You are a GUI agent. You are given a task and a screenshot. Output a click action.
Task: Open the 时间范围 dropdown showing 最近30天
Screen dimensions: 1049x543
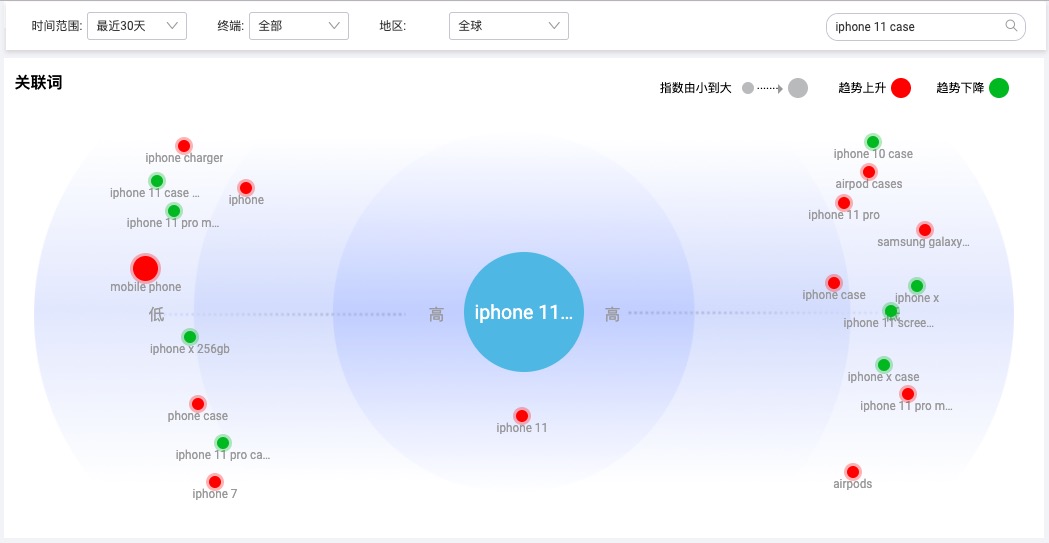[x=137, y=26]
